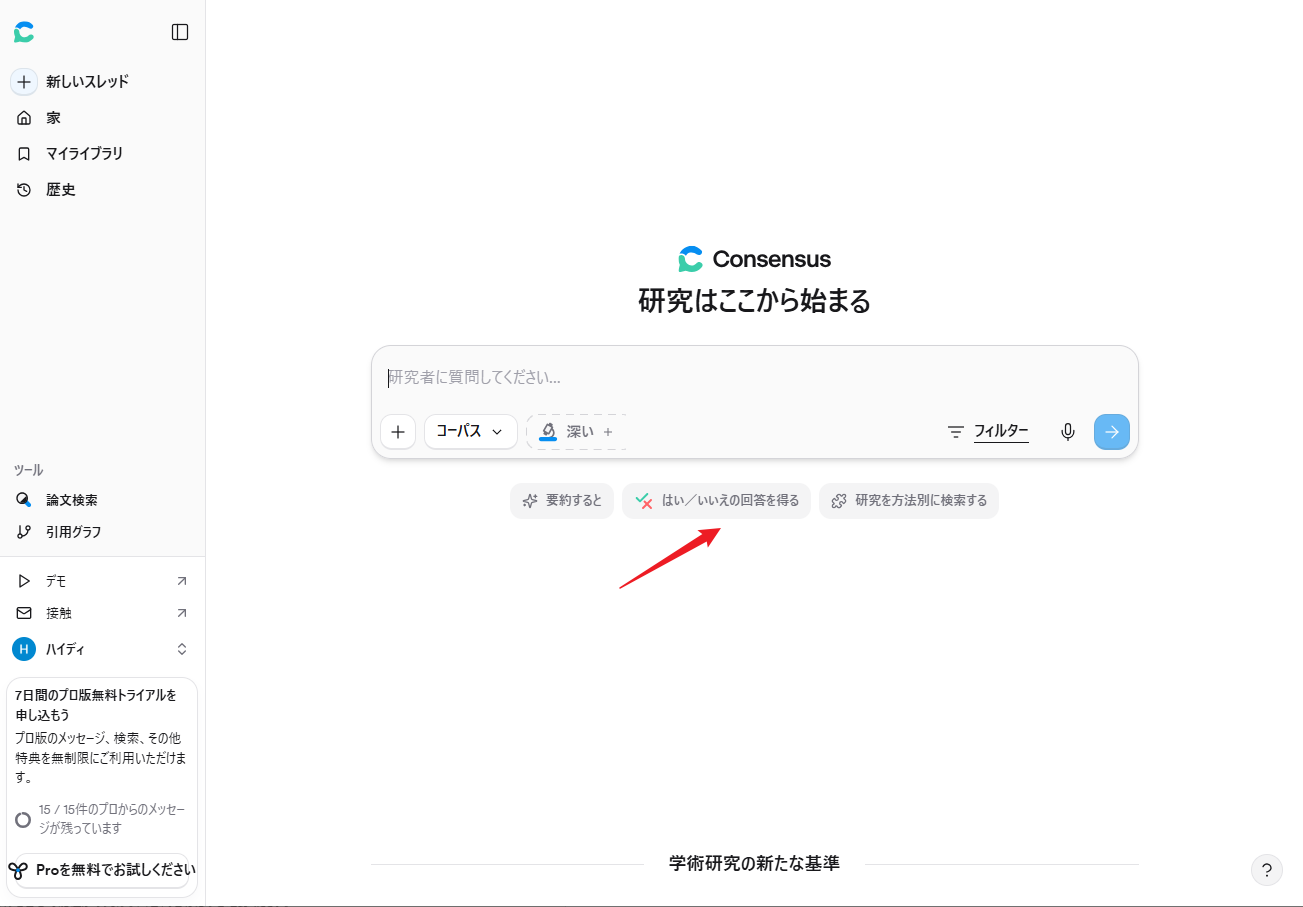Click the ツール section label
This screenshot has height=907, width=1303.
coord(28,470)
